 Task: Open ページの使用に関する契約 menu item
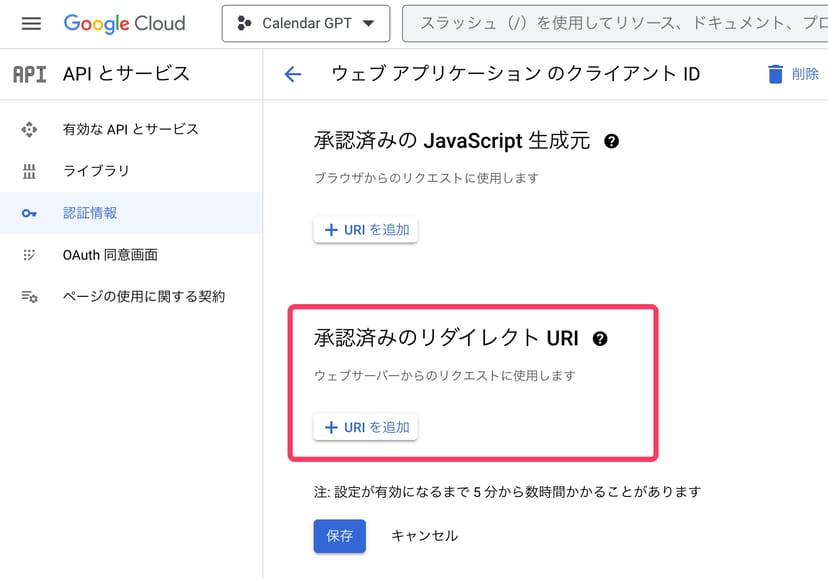[x=143, y=297]
